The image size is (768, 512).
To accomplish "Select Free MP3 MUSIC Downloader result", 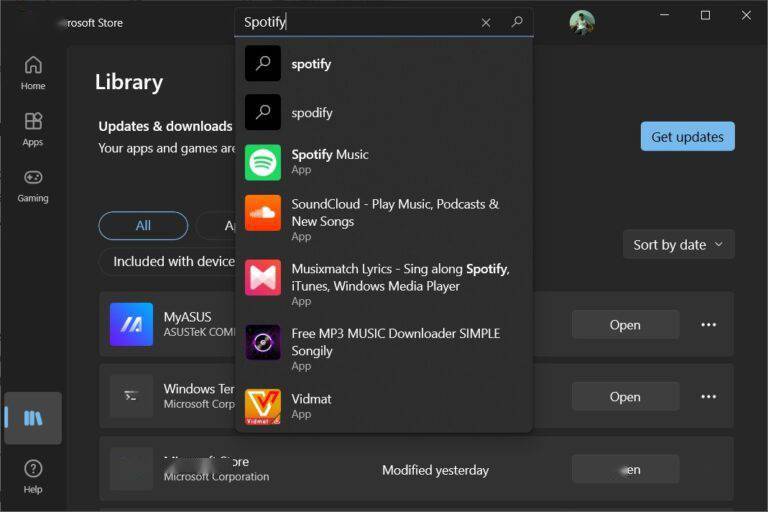I will click(x=384, y=348).
